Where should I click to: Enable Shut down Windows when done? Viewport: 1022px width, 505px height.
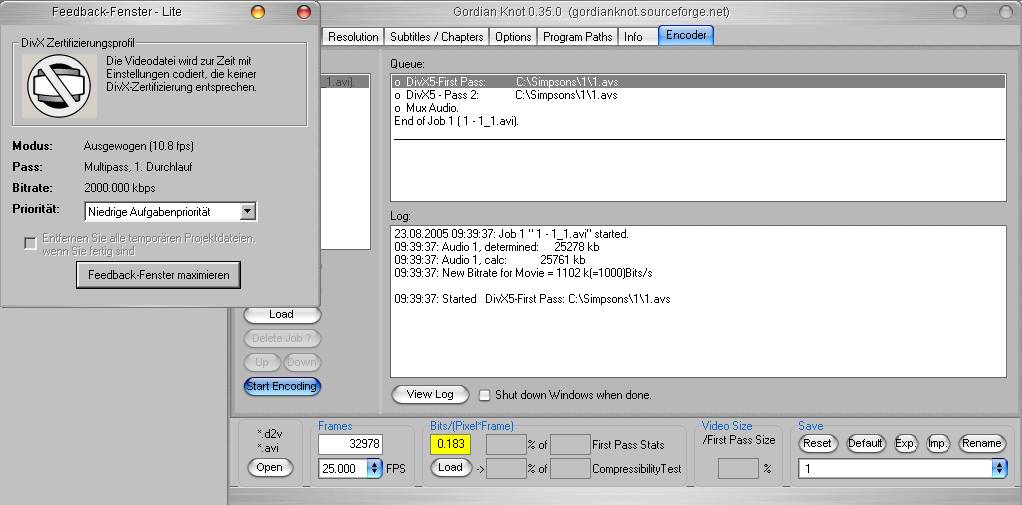click(x=484, y=395)
